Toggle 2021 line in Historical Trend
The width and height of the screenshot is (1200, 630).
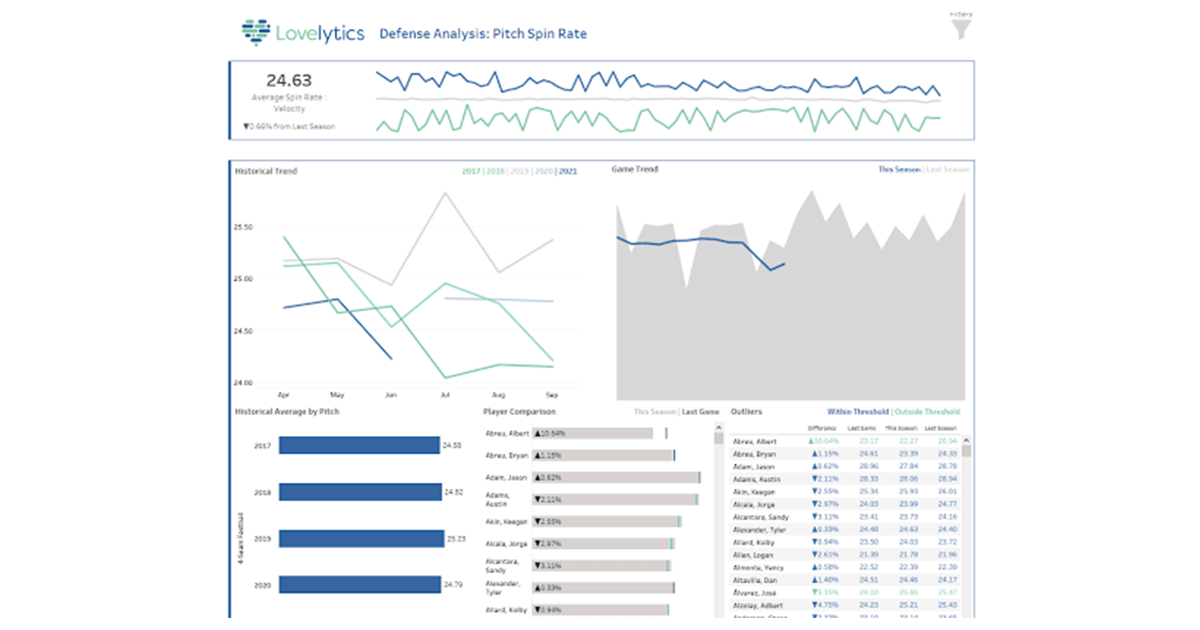pos(568,171)
